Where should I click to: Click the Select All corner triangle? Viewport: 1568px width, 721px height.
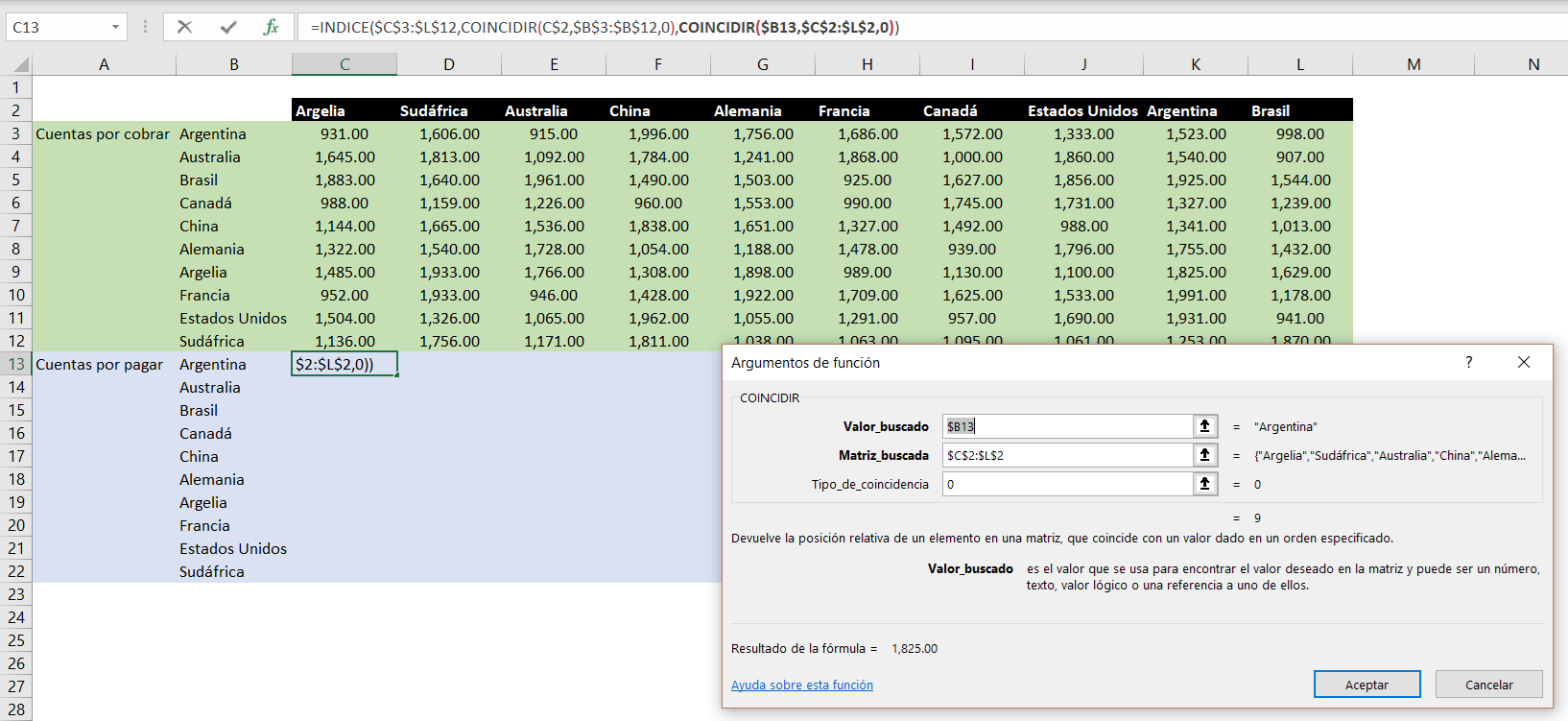(21, 65)
